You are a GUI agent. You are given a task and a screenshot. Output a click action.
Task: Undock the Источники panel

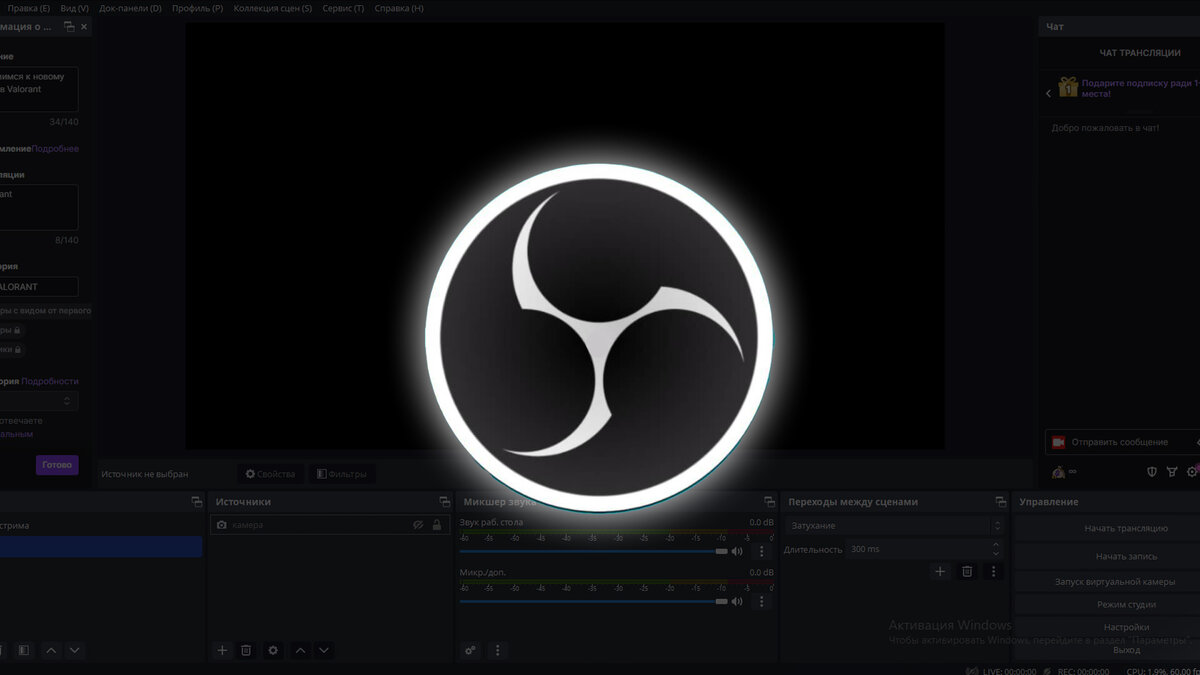[444, 502]
